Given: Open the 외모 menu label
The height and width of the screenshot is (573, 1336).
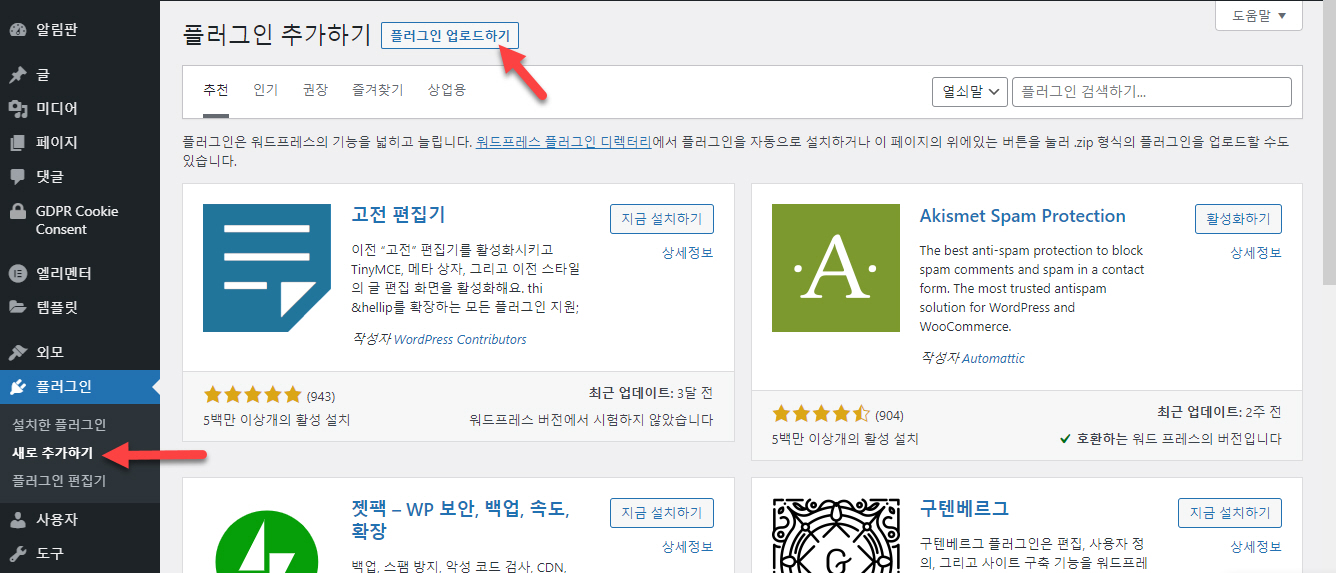Looking at the screenshot, I should 50,353.
